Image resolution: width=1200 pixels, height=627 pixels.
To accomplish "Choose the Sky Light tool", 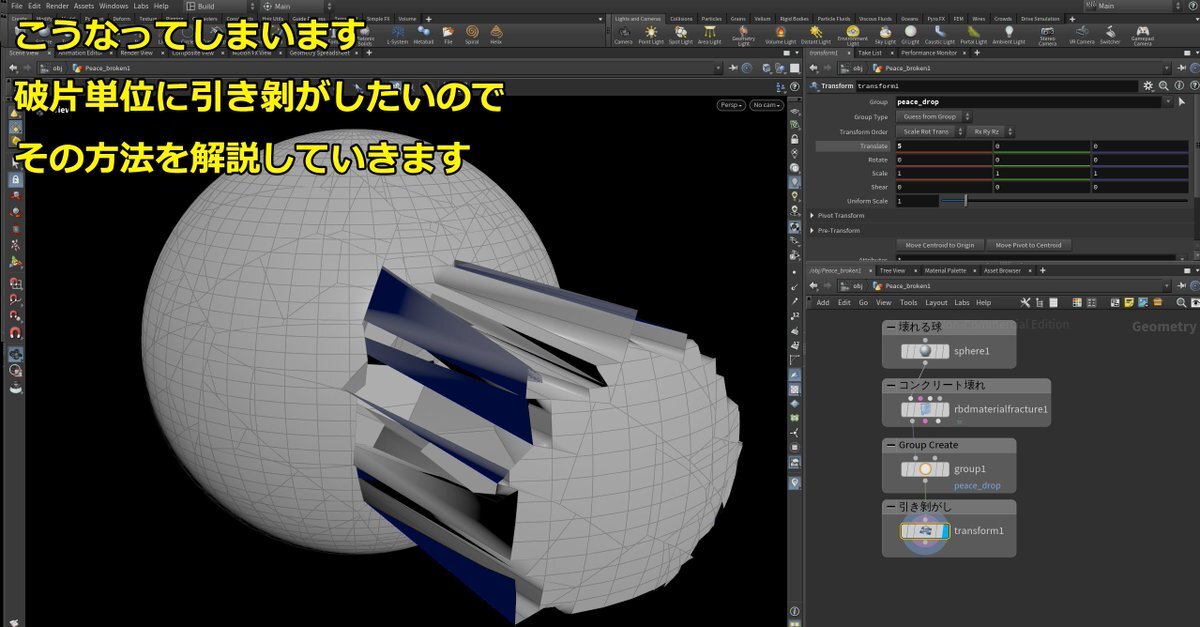I will (x=885, y=34).
